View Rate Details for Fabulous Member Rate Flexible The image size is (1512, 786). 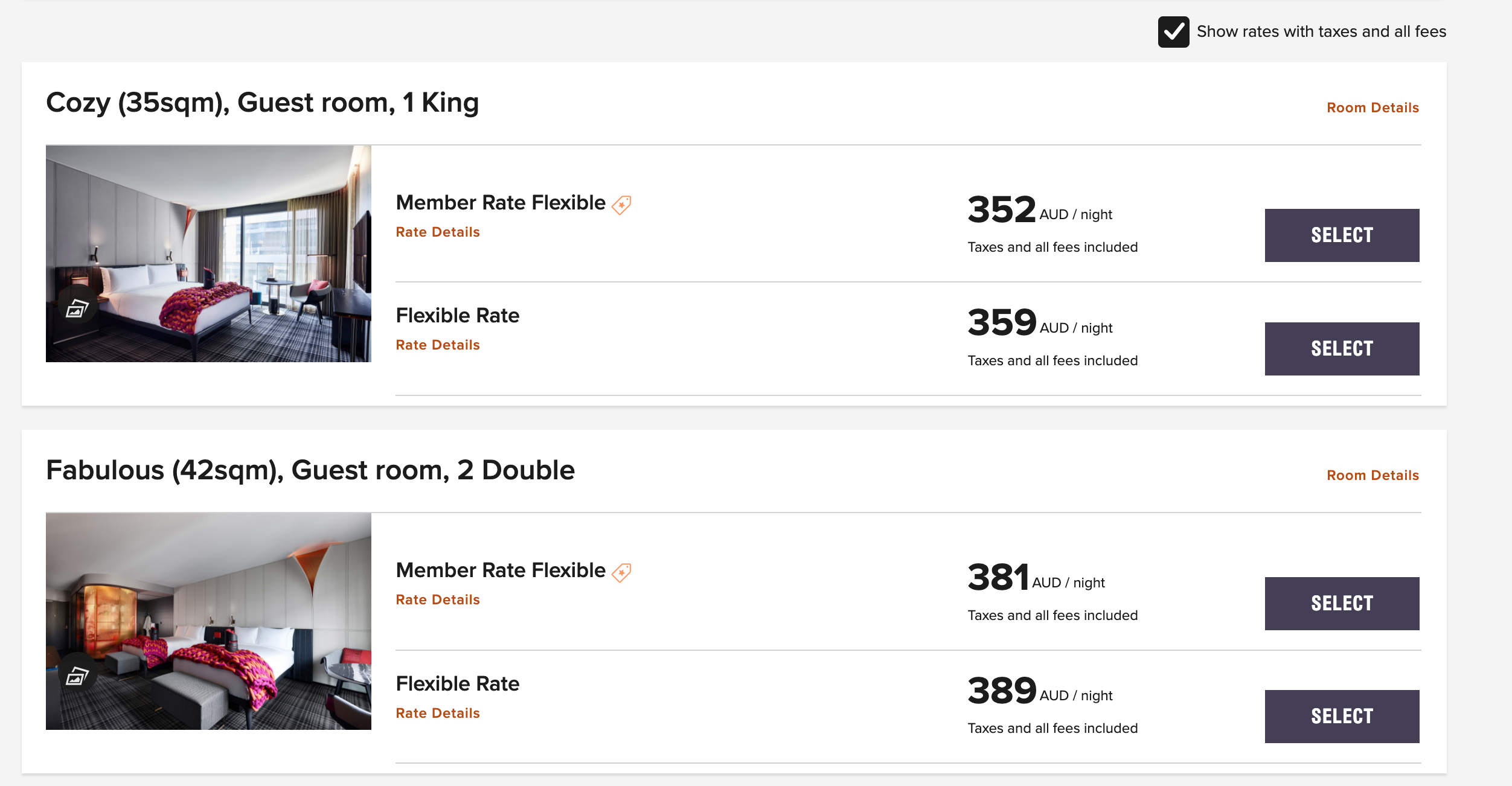(x=438, y=600)
